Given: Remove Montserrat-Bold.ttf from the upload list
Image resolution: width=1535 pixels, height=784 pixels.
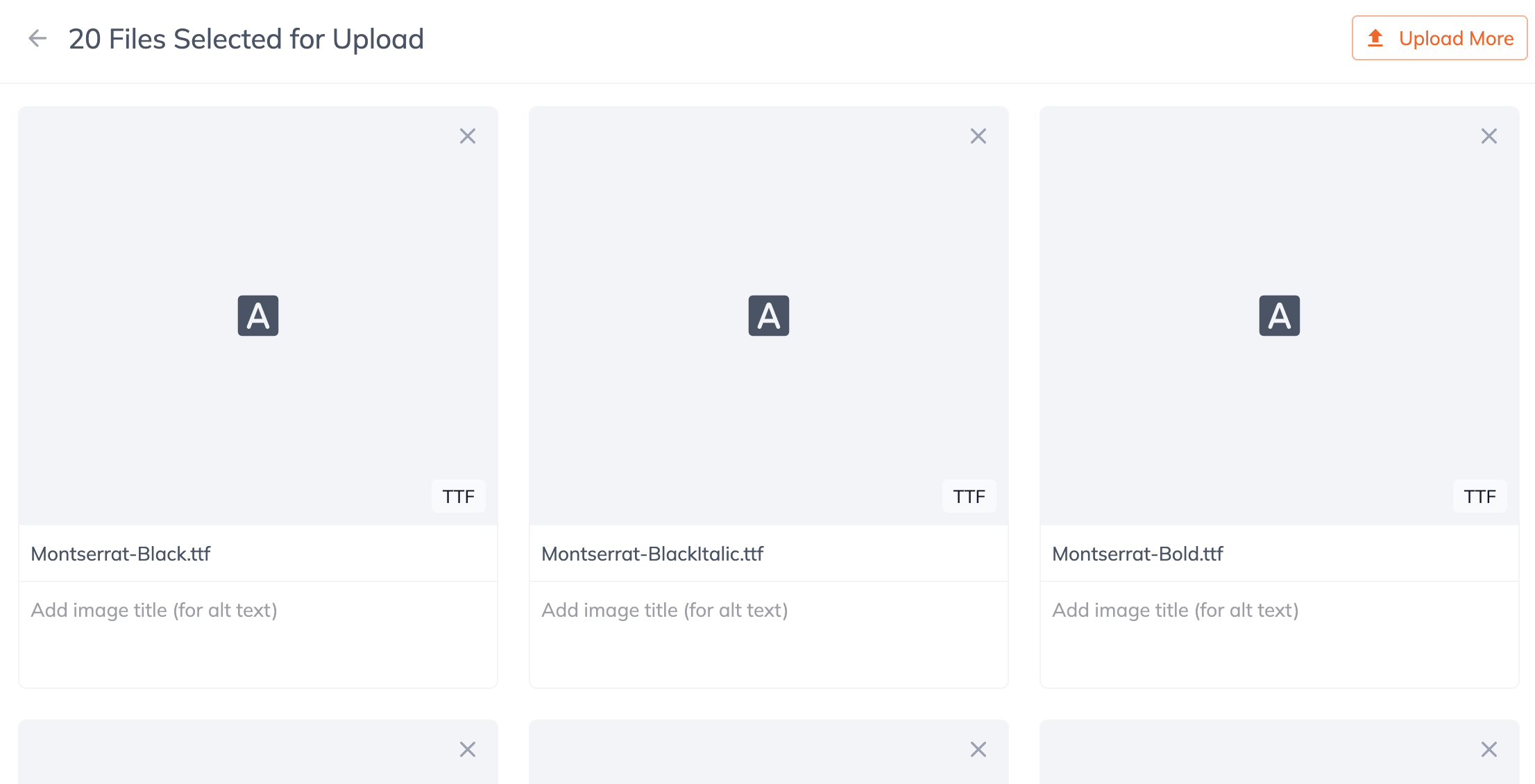Looking at the screenshot, I should point(1489,136).
